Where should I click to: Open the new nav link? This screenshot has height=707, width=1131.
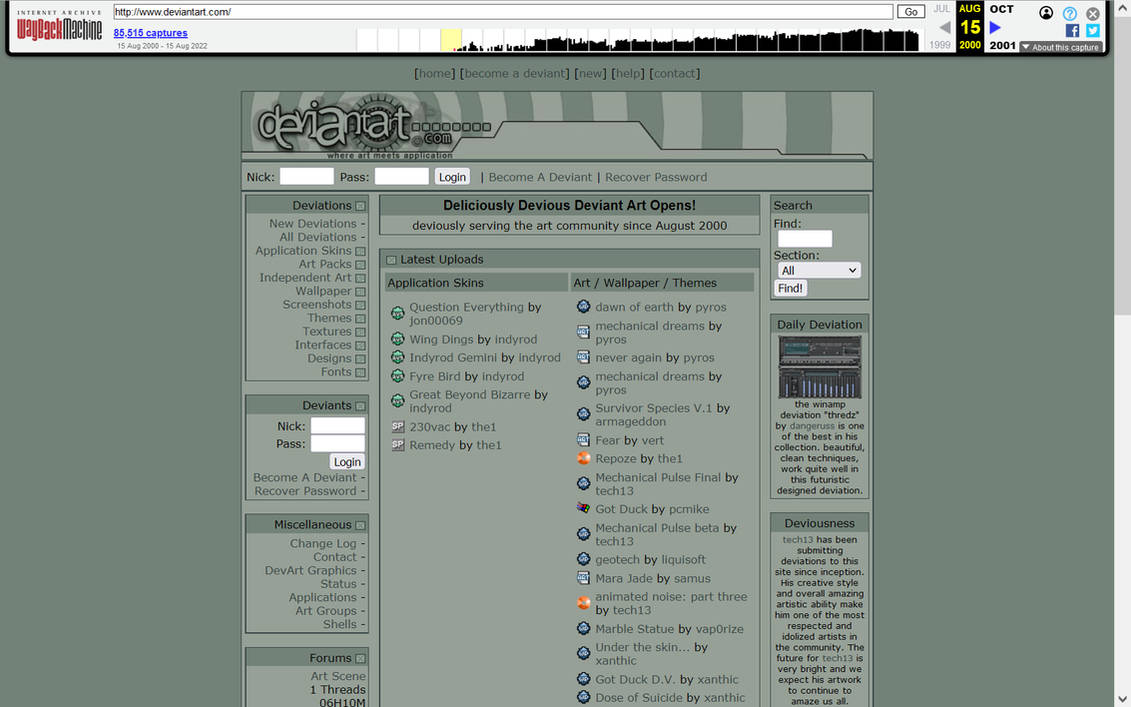591,74
